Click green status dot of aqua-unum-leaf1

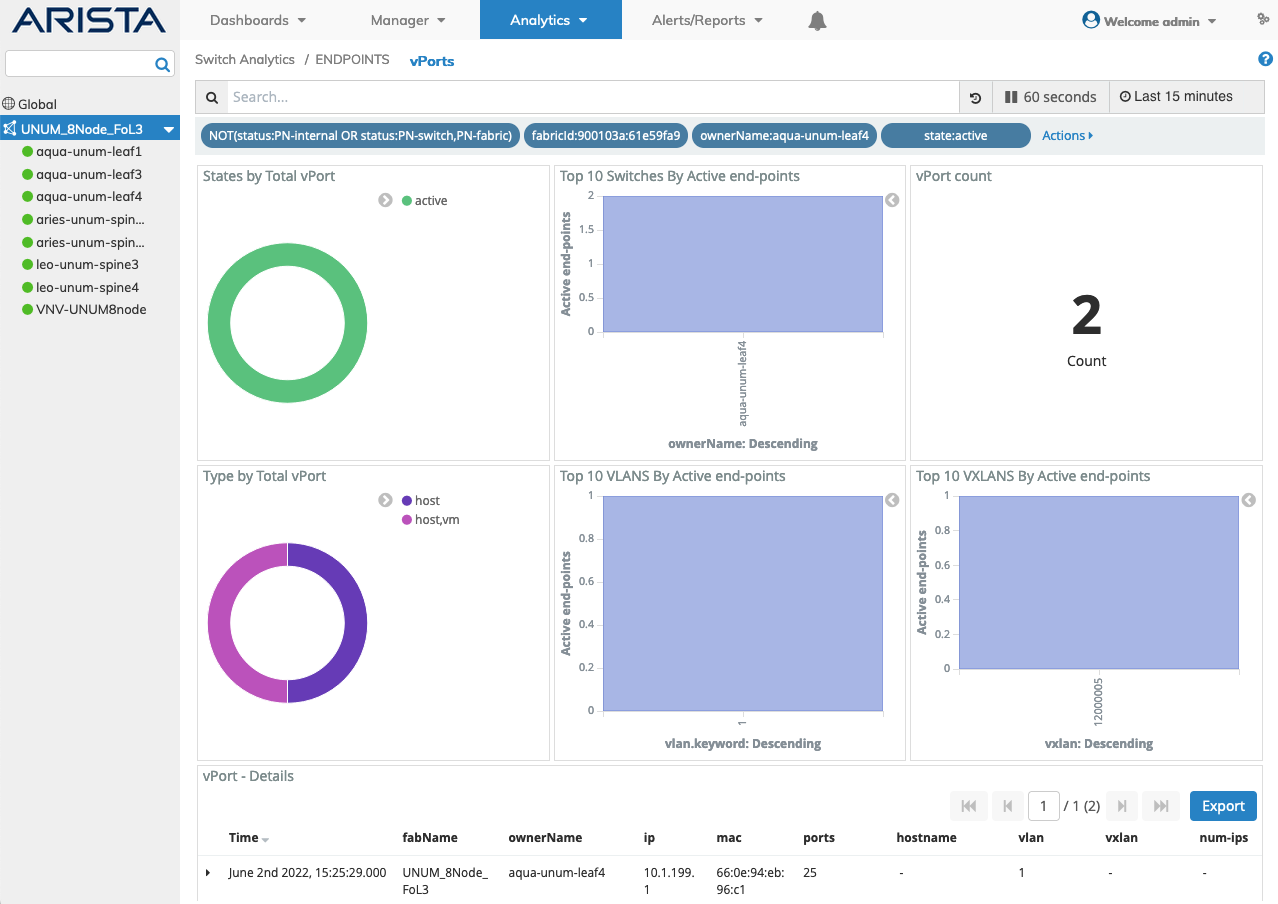point(28,152)
